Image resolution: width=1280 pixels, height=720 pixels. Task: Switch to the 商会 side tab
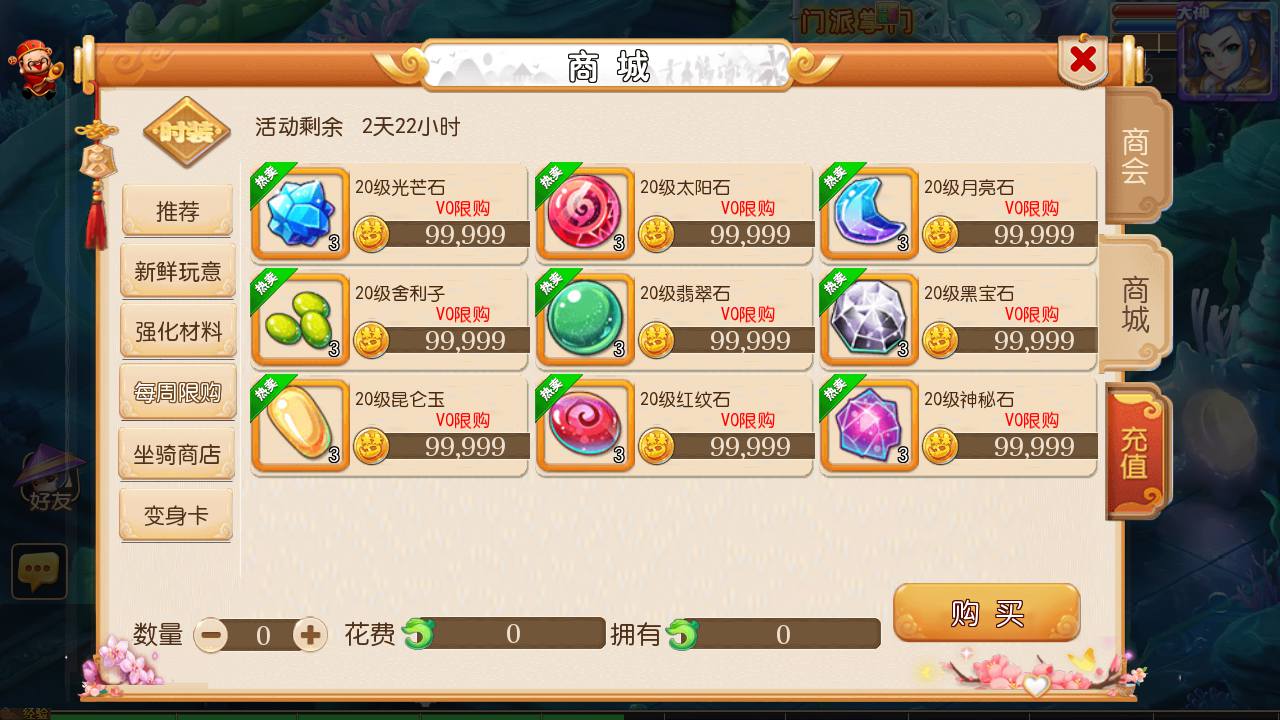point(1136,155)
